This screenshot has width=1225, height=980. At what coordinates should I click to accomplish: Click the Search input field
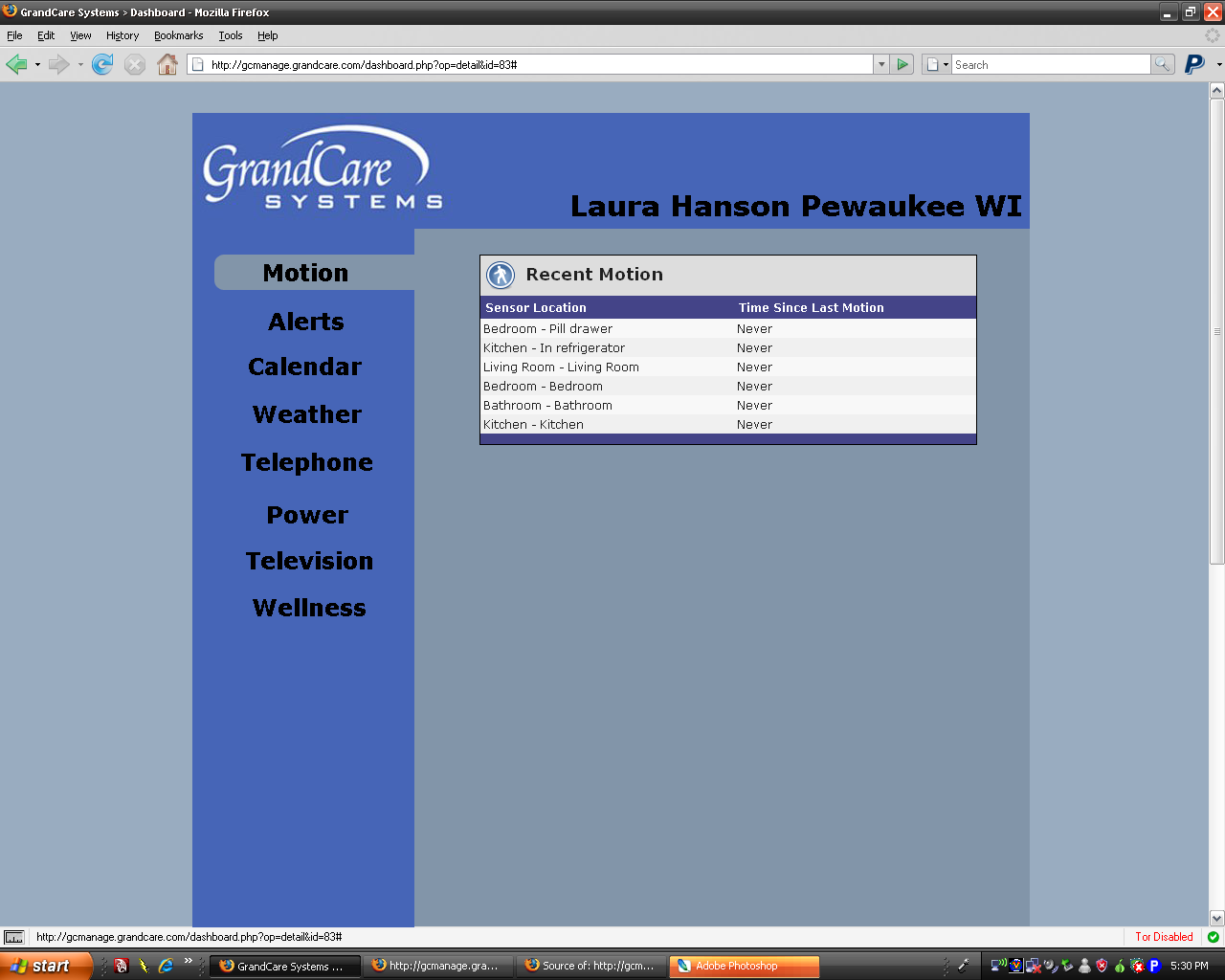[x=1051, y=64]
